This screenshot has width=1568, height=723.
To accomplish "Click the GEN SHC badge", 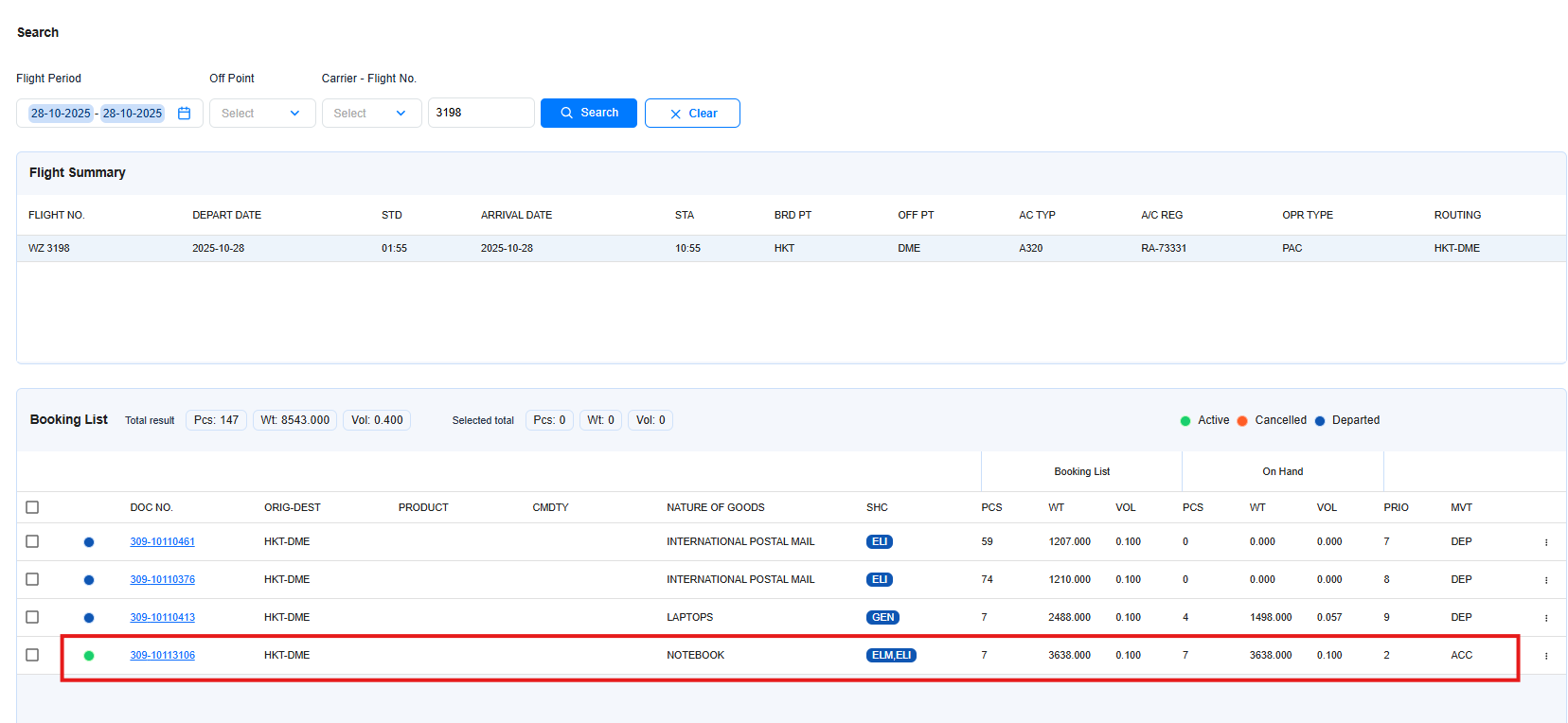I will tap(882, 618).
